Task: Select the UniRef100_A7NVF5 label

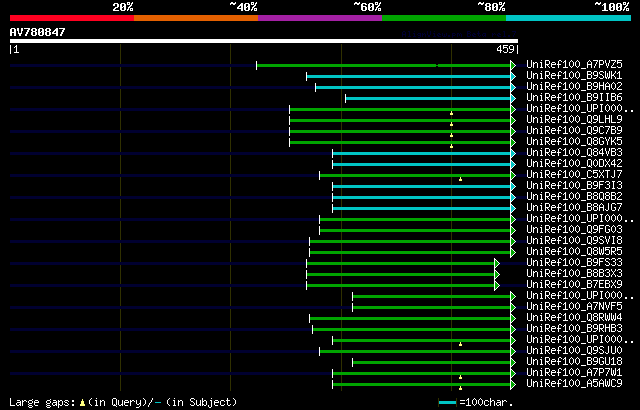Action: 574,307
